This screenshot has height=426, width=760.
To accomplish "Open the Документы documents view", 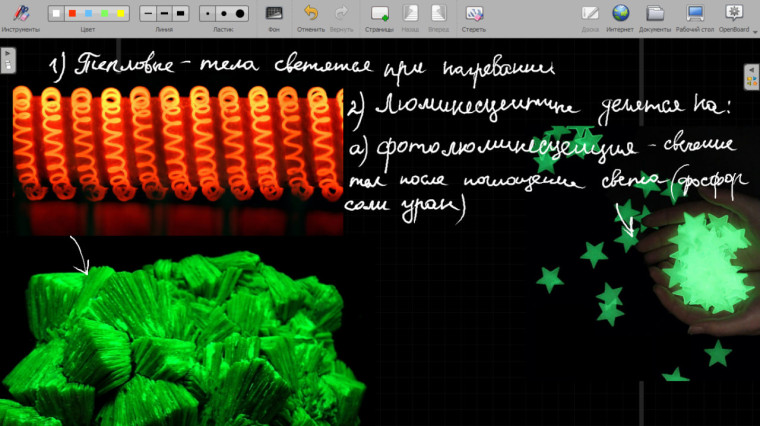I will click(x=655, y=17).
